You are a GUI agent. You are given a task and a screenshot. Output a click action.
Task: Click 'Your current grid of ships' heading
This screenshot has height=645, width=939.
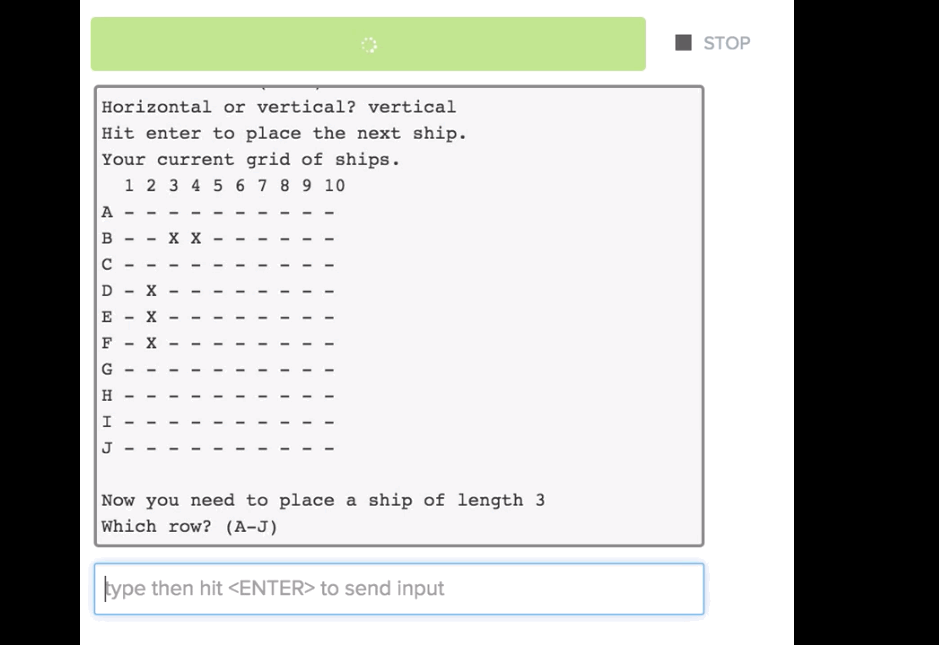250,159
